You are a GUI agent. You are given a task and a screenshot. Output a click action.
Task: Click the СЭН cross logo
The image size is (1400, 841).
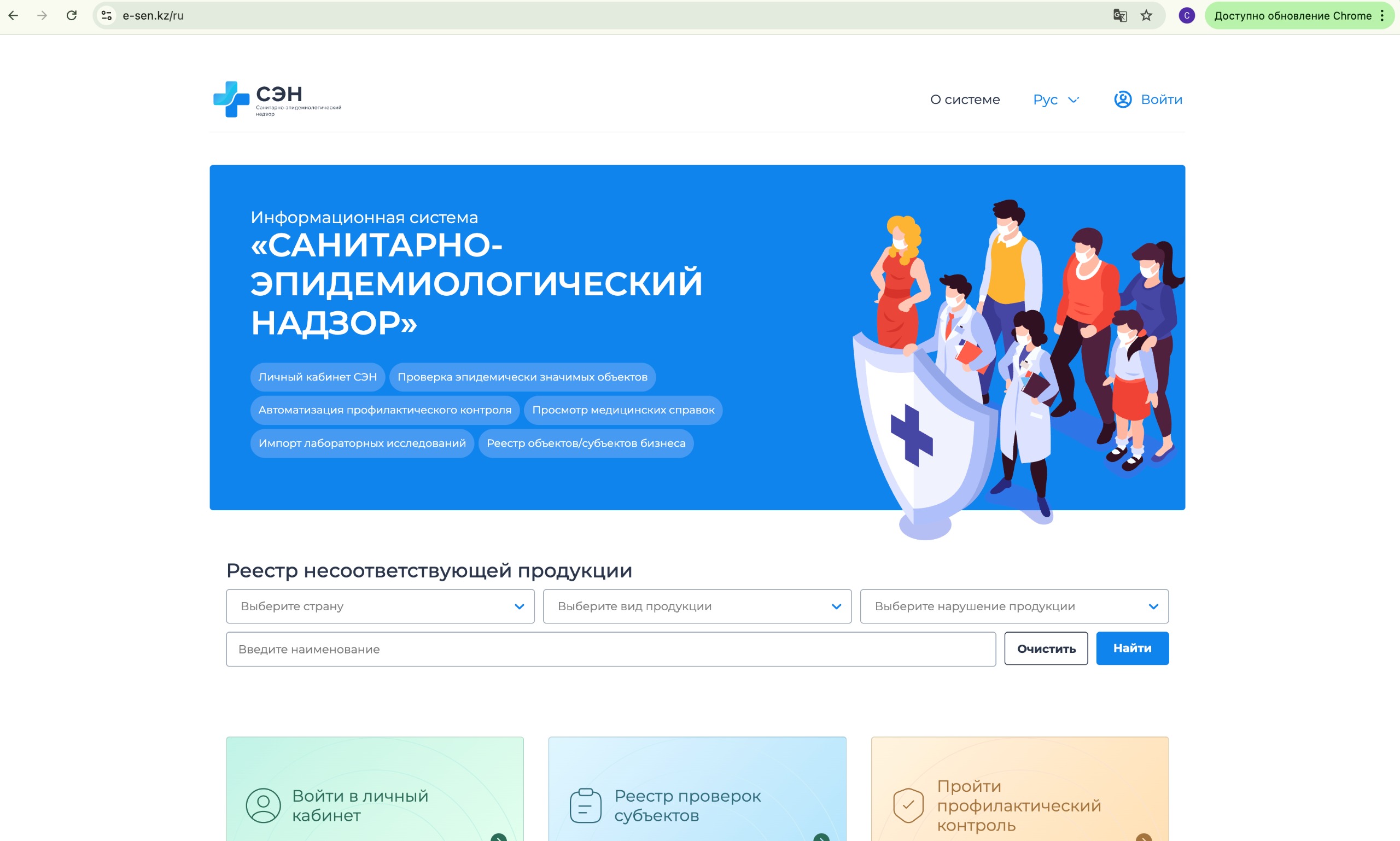click(231, 99)
